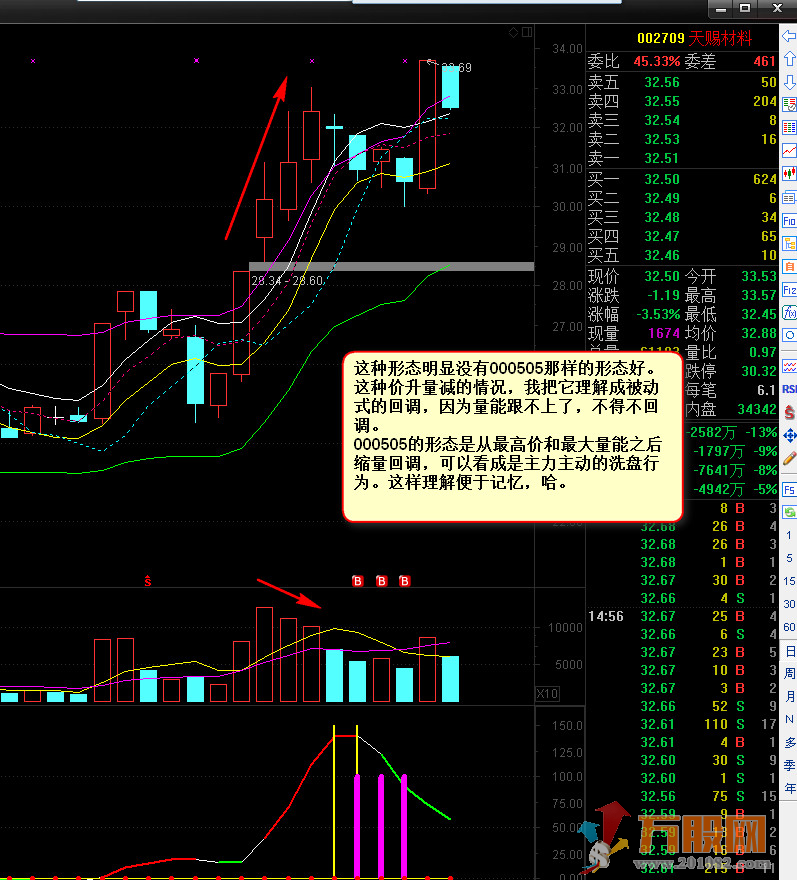Select the yearly 年 period
Screen dimensions: 797x880
(790, 789)
